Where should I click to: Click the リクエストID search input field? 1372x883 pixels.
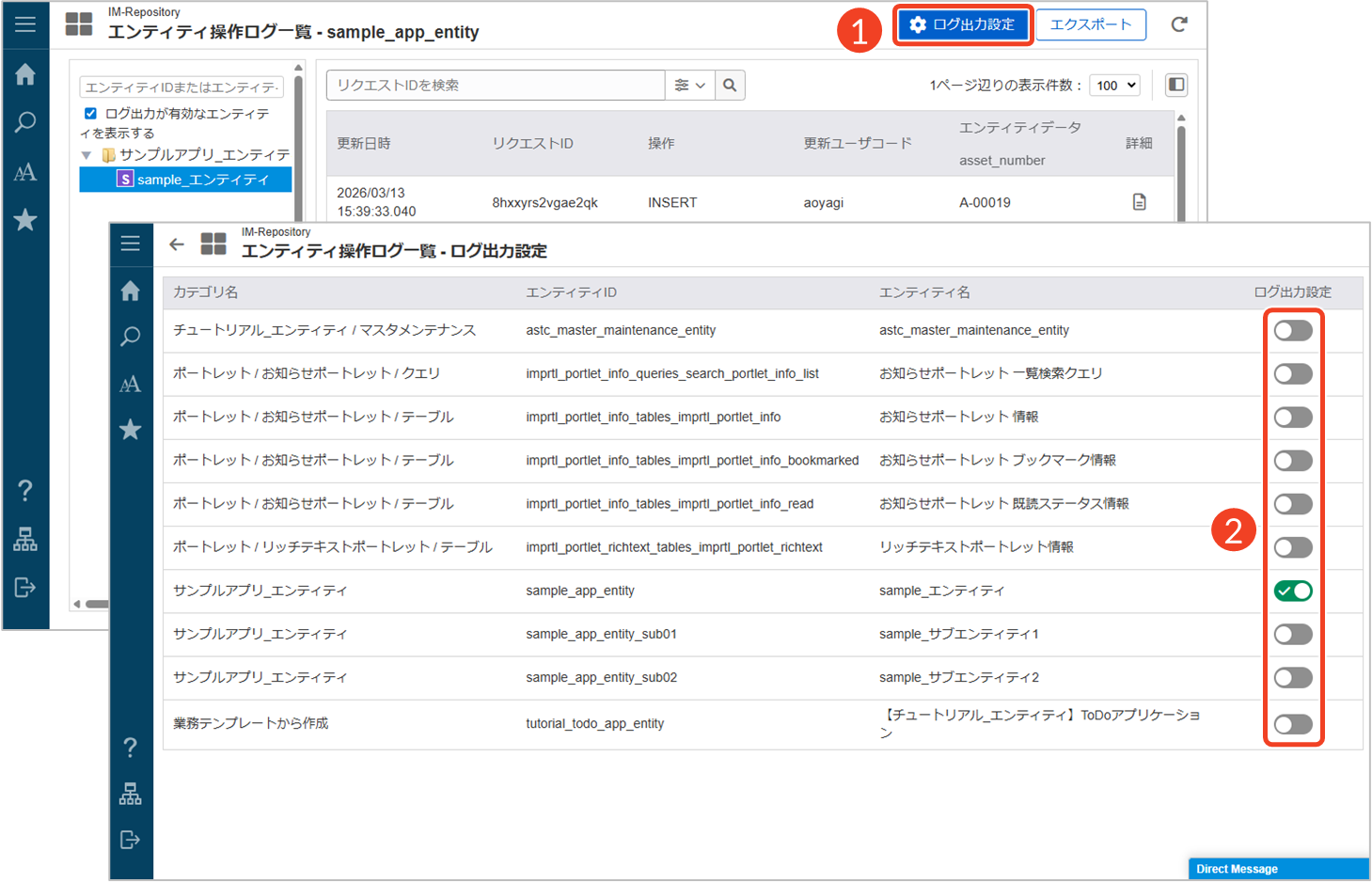coord(495,86)
